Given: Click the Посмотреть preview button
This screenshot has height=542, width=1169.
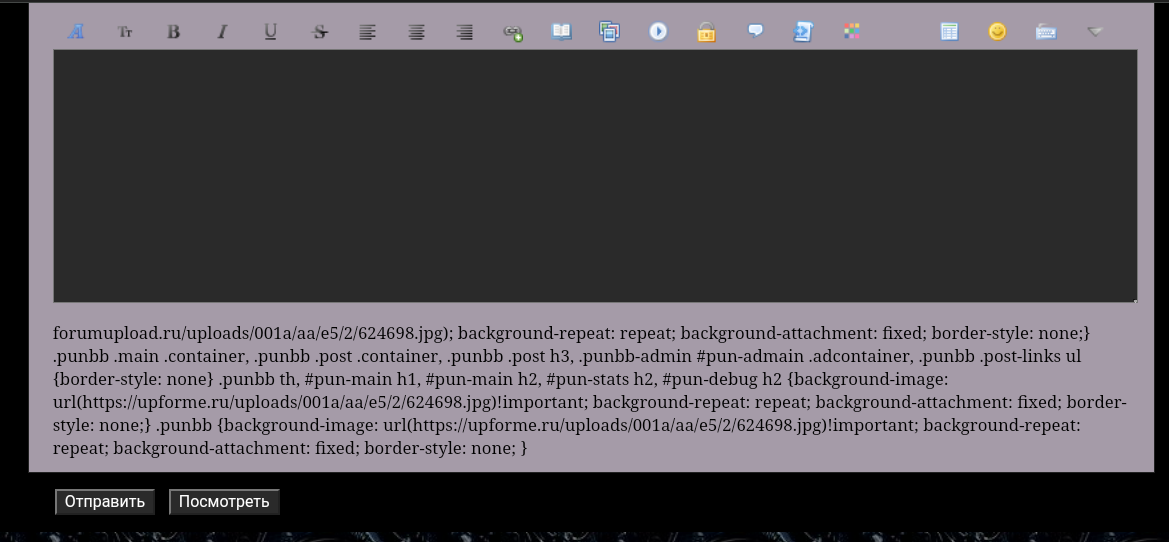Looking at the screenshot, I should point(224,502).
